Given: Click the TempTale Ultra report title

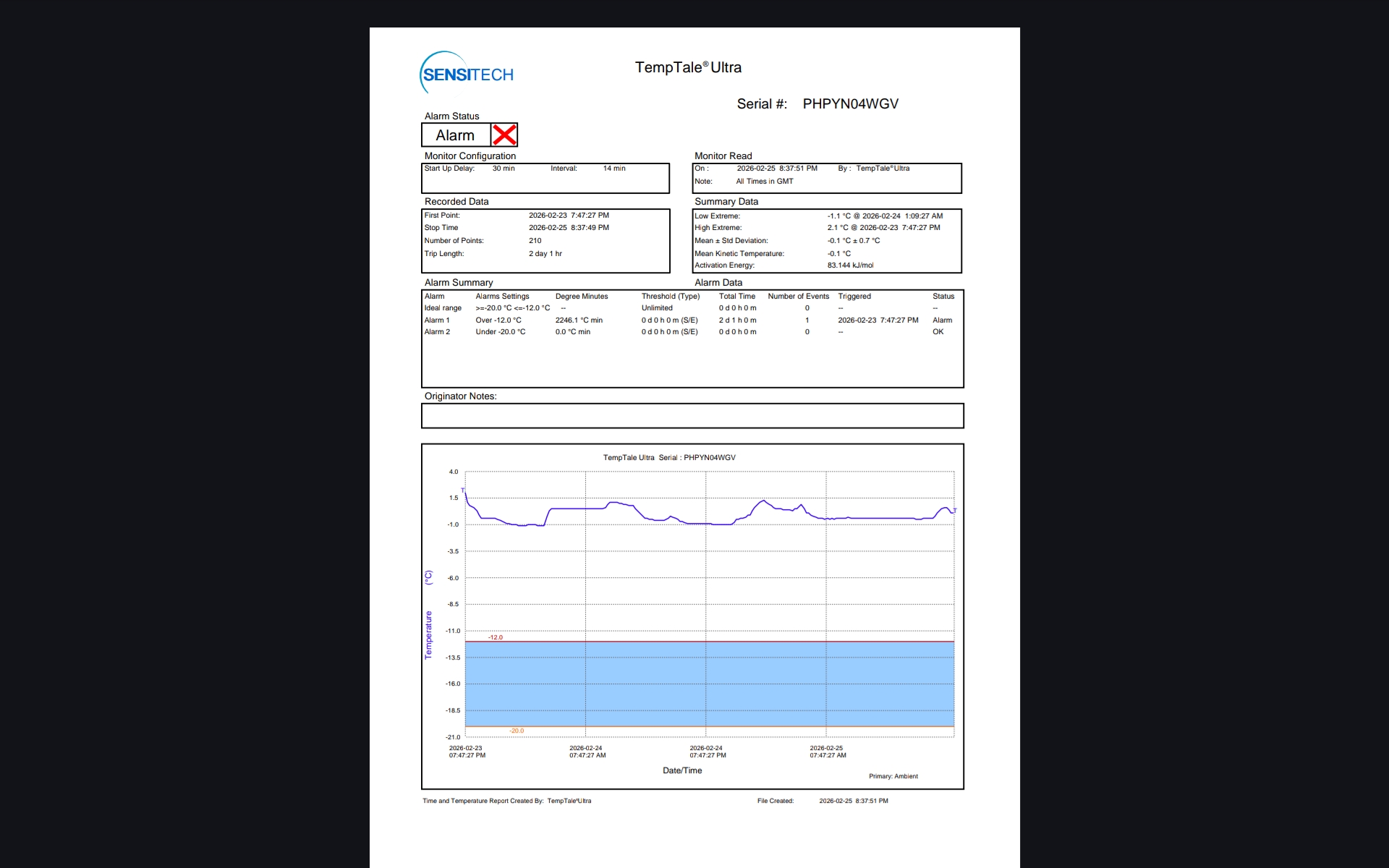Looking at the screenshot, I should pyautogui.click(x=688, y=67).
